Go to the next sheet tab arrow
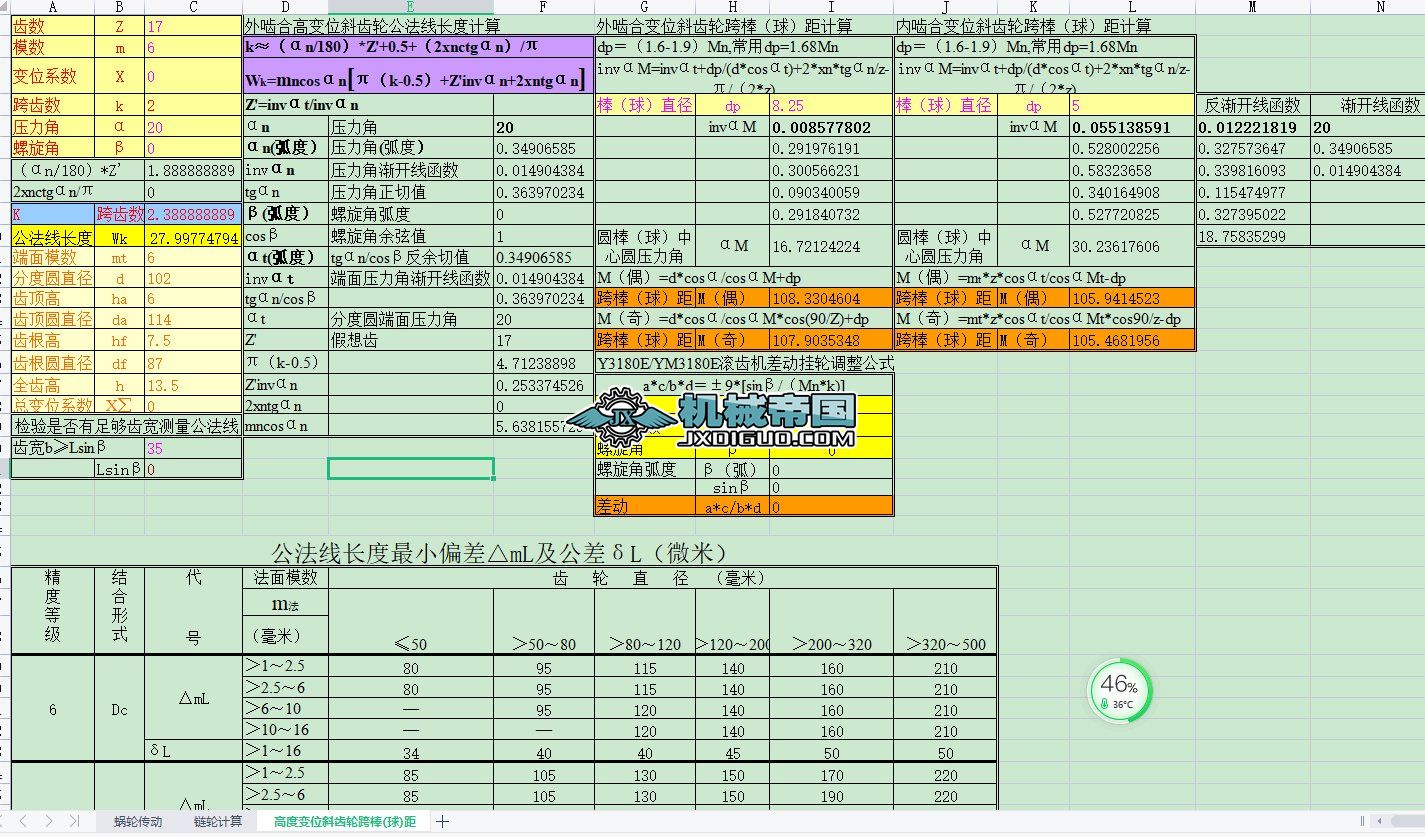This screenshot has width=1425, height=837. pyautogui.click(x=49, y=821)
